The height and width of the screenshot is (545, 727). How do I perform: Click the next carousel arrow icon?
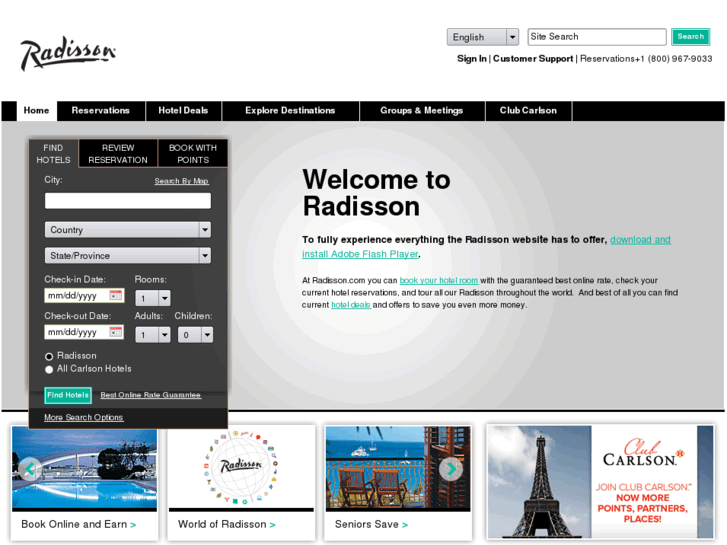451,469
